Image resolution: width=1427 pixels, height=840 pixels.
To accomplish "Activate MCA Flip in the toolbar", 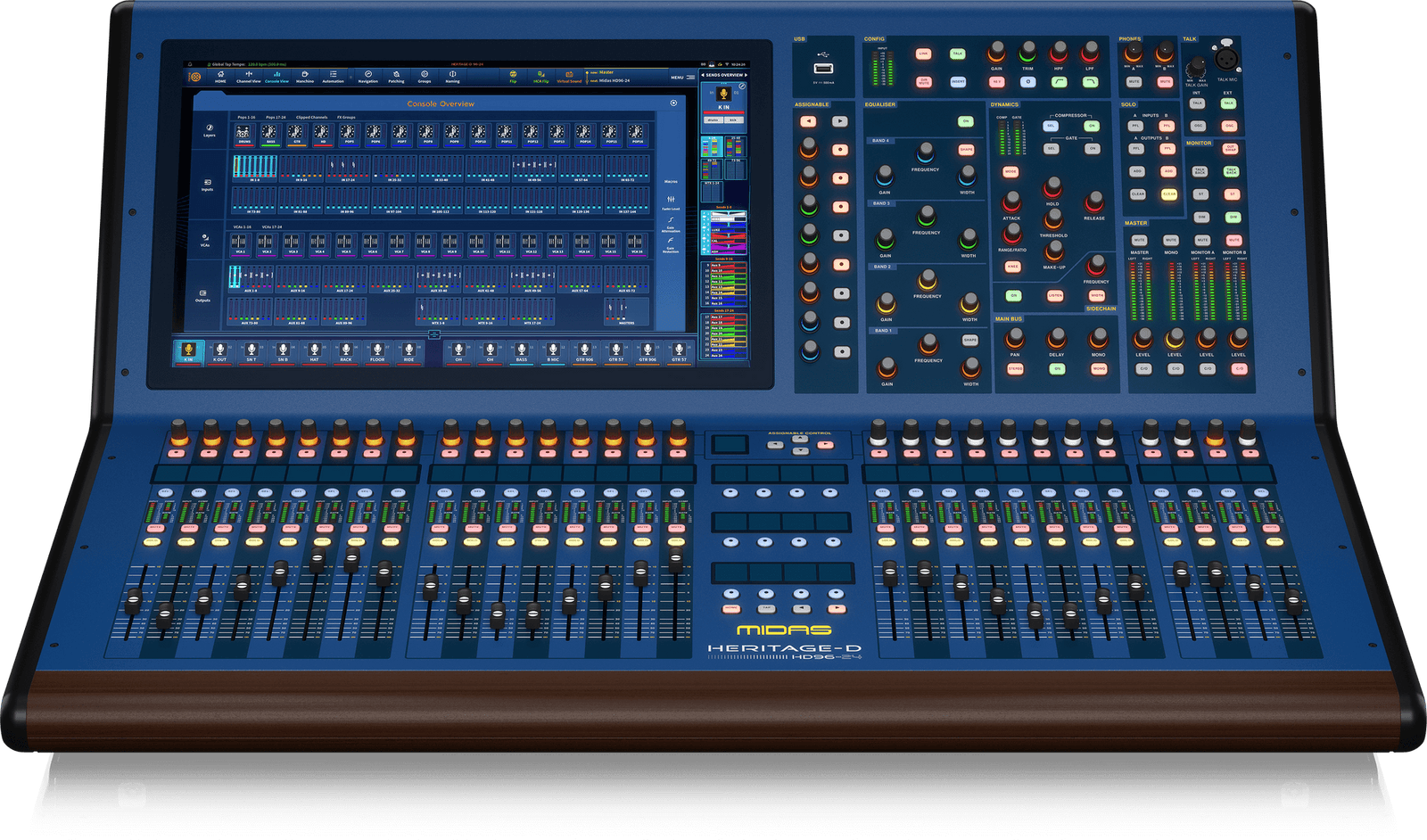I will (540, 77).
